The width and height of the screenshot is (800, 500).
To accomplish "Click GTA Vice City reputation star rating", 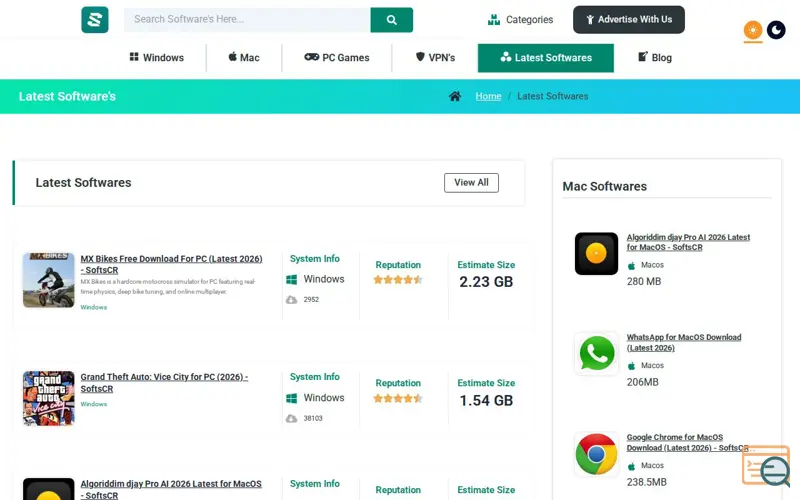I will click(398, 398).
